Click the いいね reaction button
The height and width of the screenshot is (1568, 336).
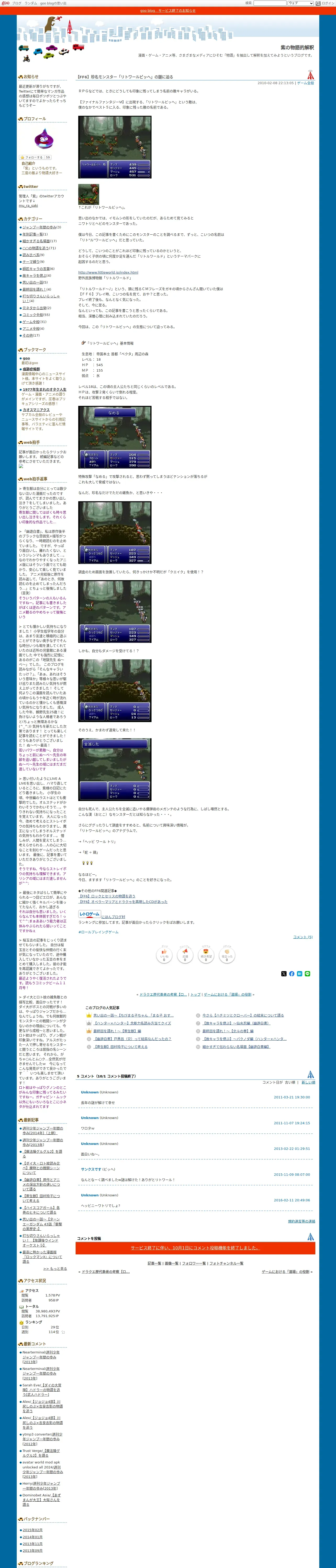[164, 955]
